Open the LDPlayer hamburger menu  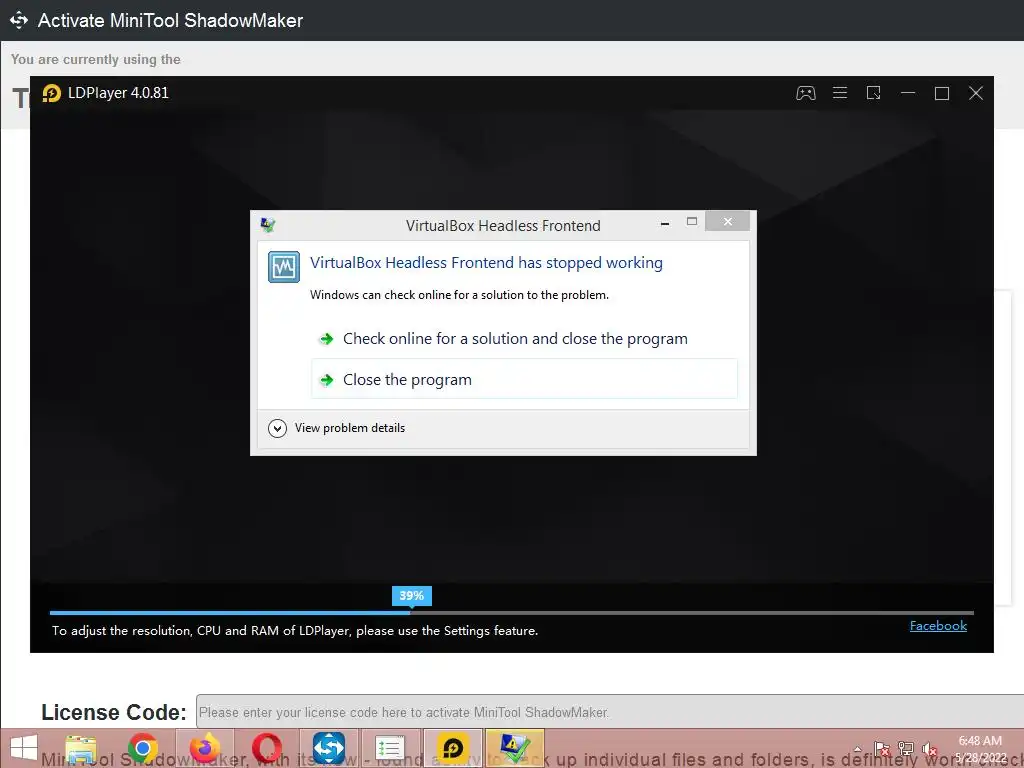[x=840, y=93]
